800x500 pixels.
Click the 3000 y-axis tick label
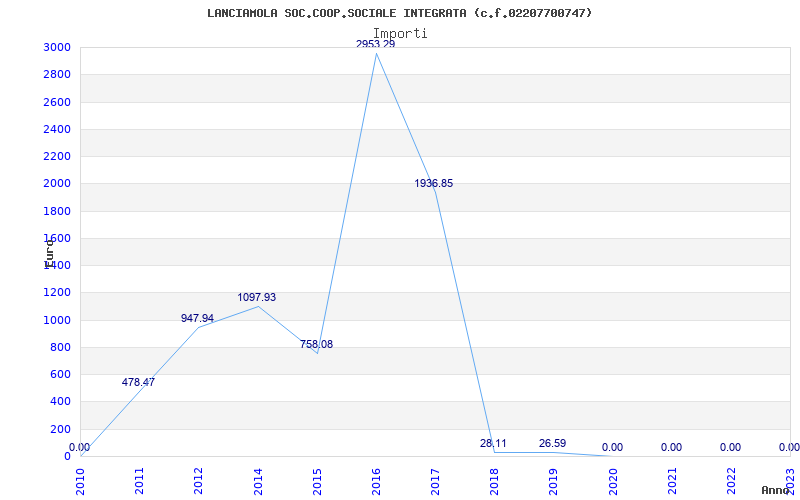tap(57, 47)
